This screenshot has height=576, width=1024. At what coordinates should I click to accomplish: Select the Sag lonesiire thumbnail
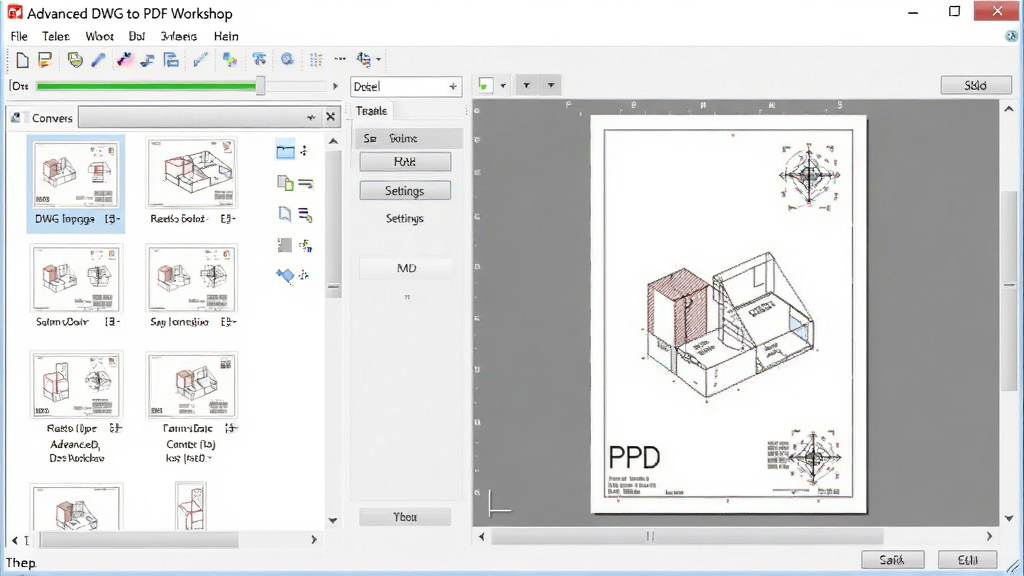[191, 279]
